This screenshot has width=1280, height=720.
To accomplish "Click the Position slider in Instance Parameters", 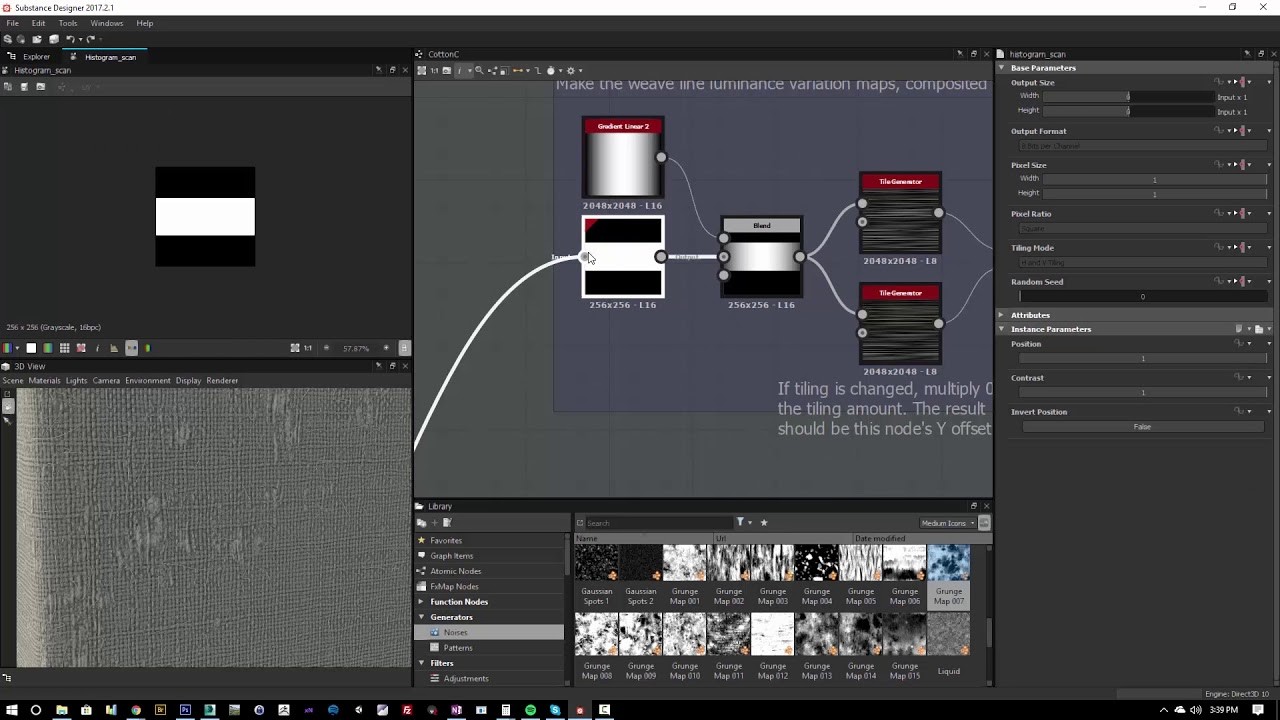I will [1142, 358].
